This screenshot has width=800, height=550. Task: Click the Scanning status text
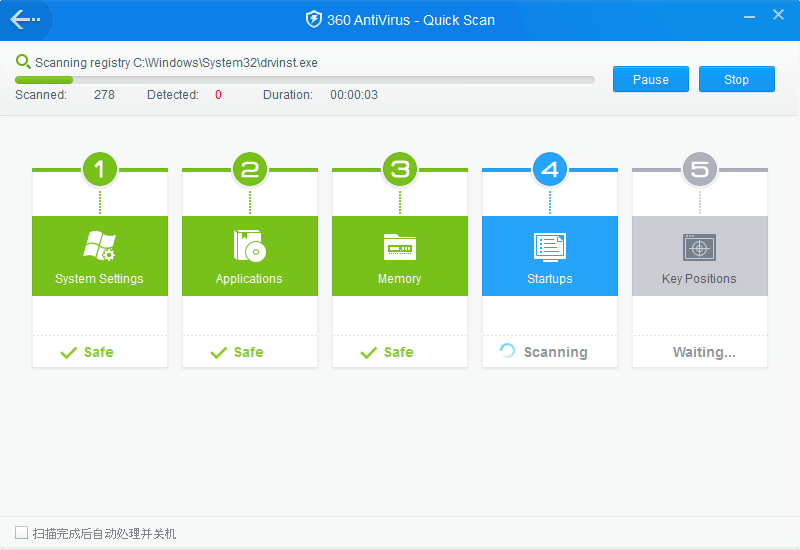[x=556, y=352]
